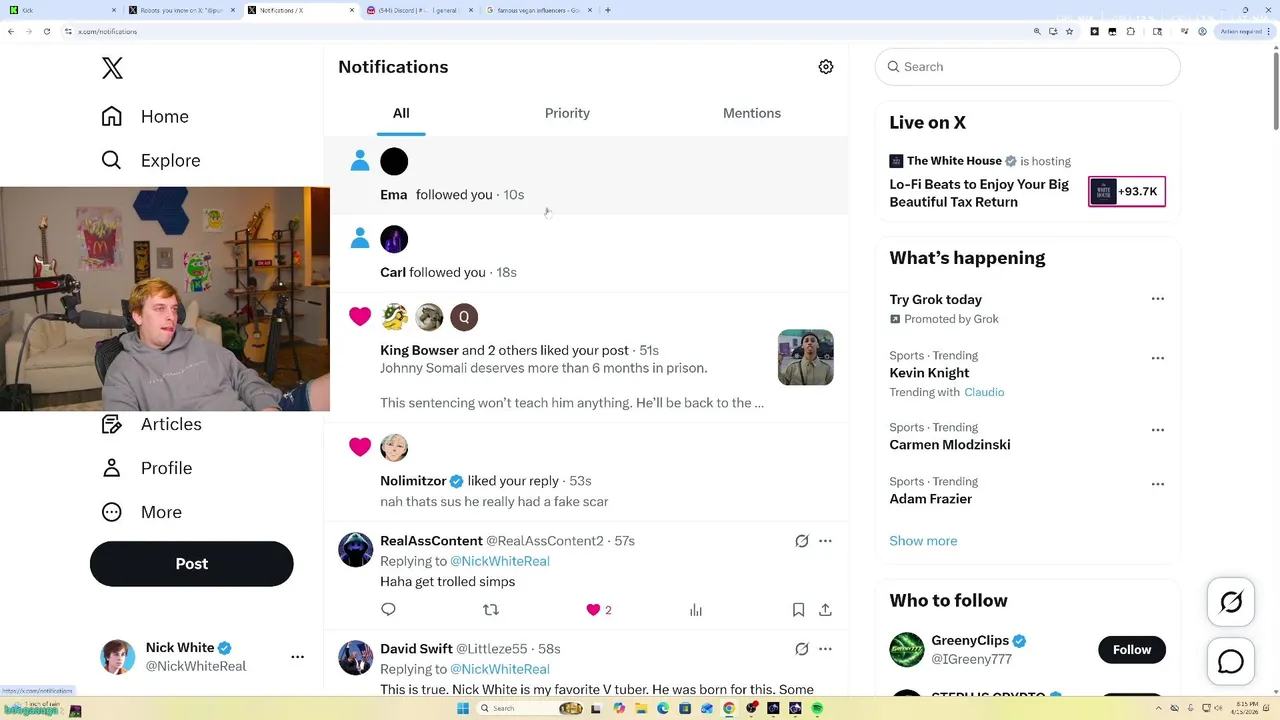
Task: Click the Grok icon on David Swift's post
Action: click(802, 649)
